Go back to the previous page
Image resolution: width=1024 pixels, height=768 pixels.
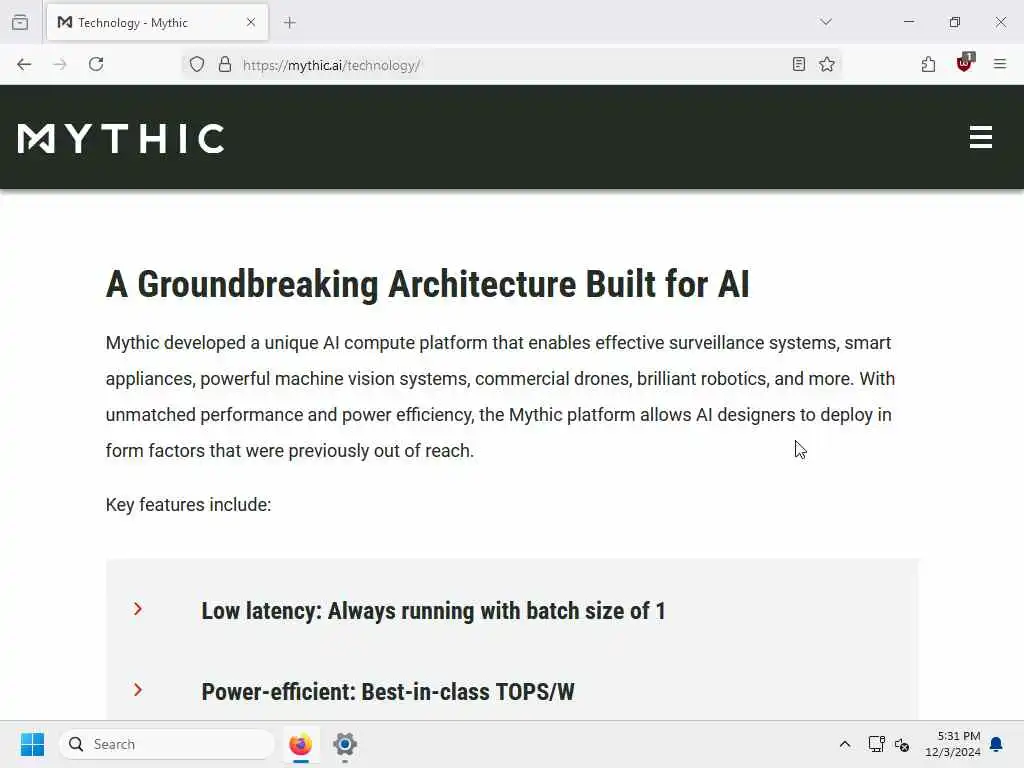[x=24, y=64]
